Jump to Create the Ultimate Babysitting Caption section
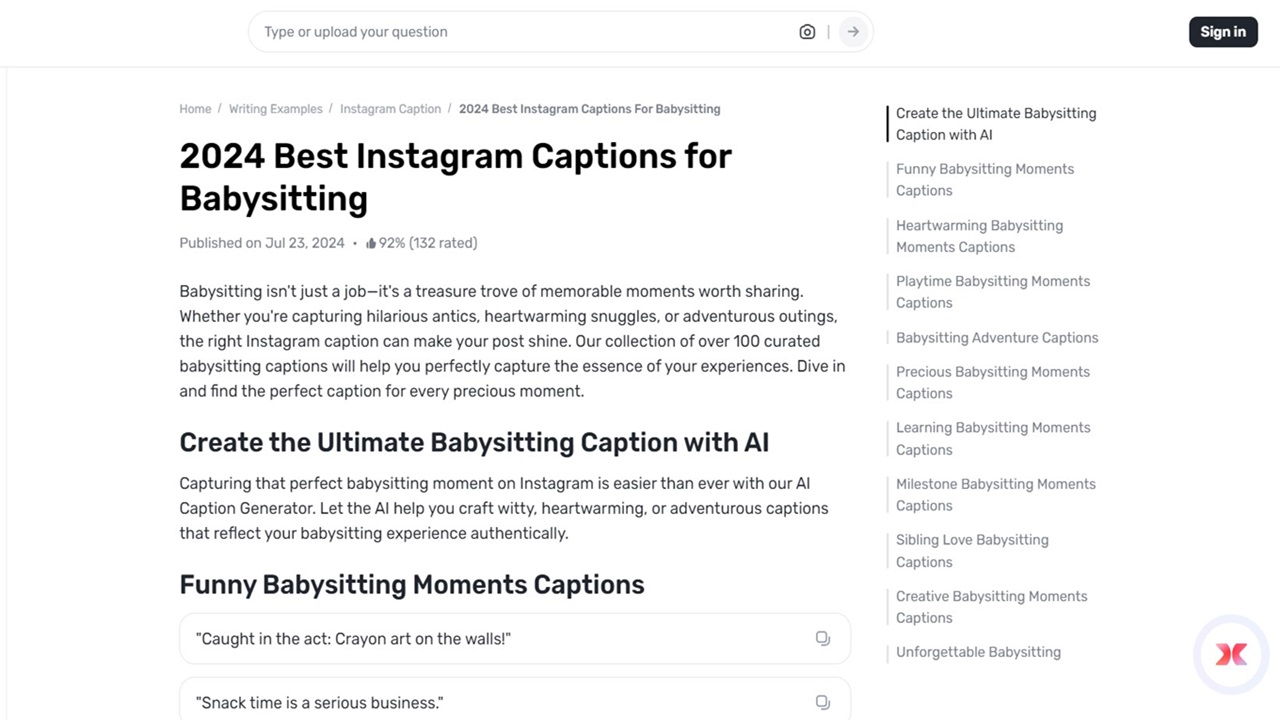1280x720 pixels. tap(995, 123)
